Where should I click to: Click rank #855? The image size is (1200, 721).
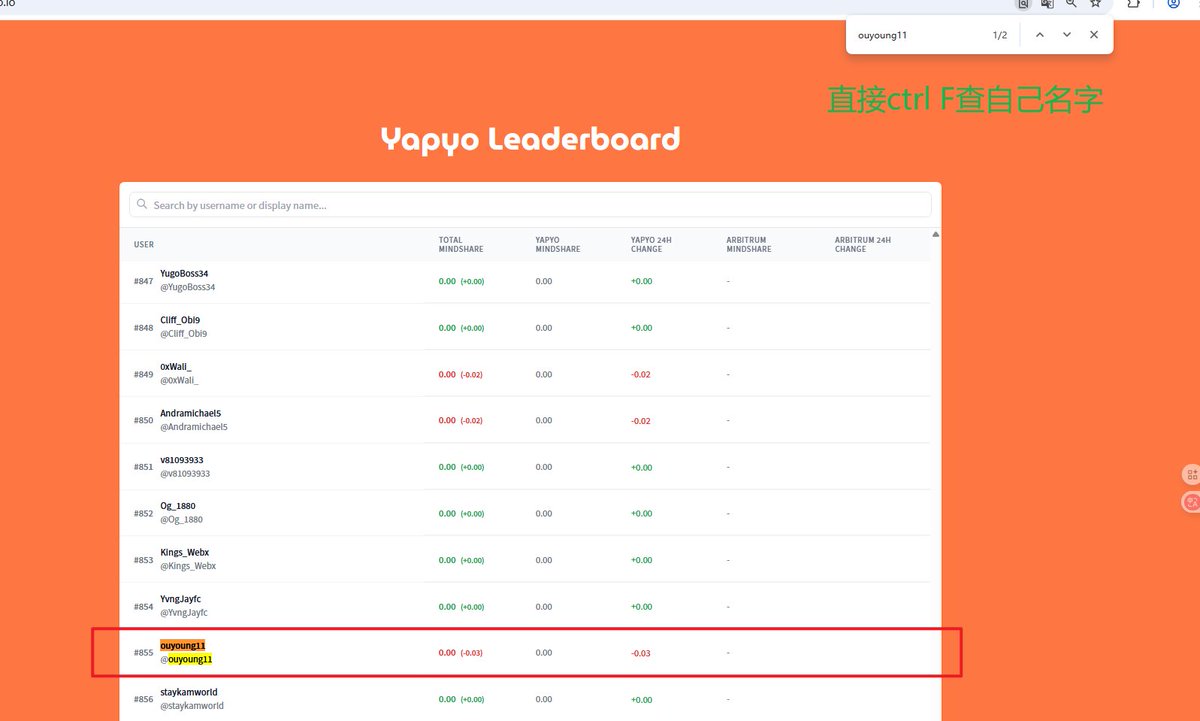(x=143, y=653)
